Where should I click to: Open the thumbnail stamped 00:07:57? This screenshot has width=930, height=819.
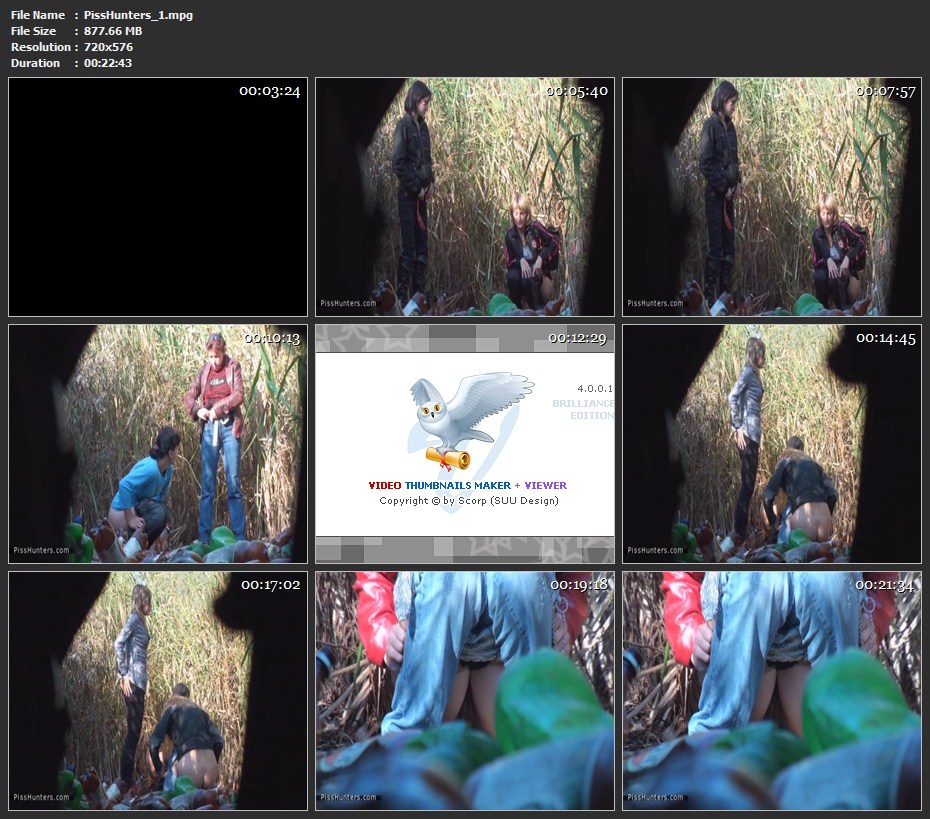[x=771, y=197]
